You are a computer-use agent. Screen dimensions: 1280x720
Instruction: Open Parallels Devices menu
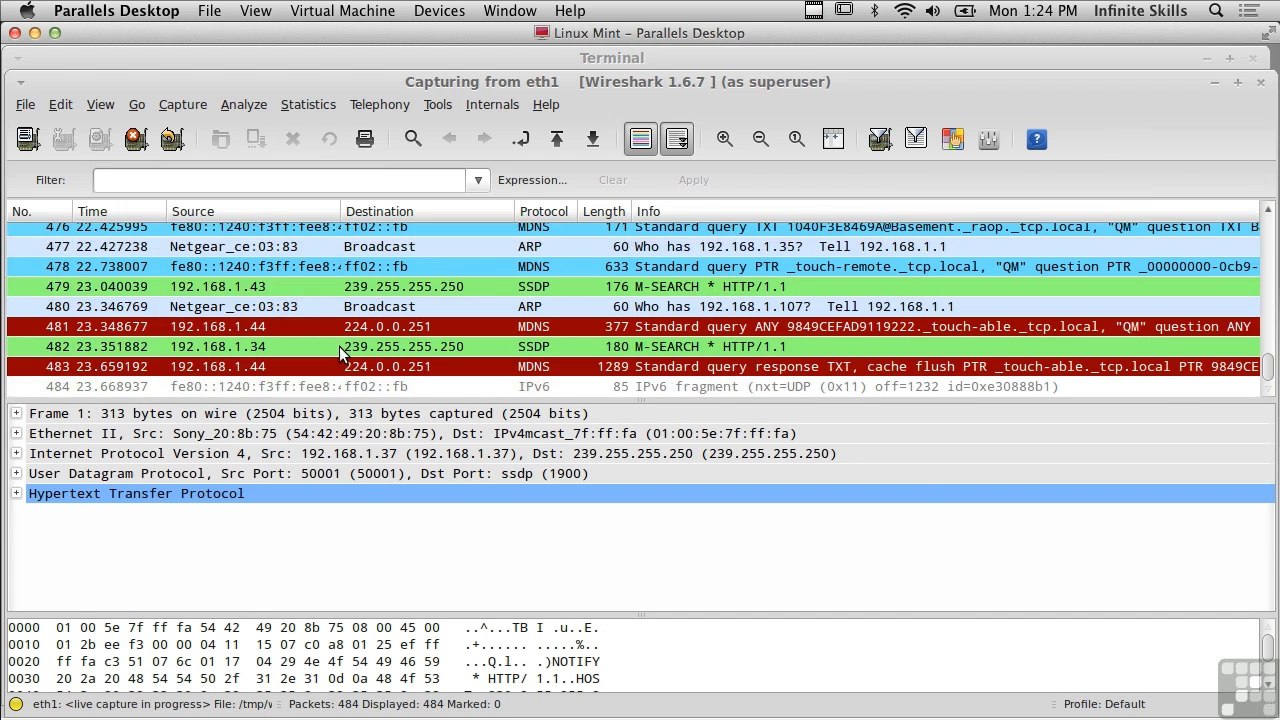pos(439,11)
